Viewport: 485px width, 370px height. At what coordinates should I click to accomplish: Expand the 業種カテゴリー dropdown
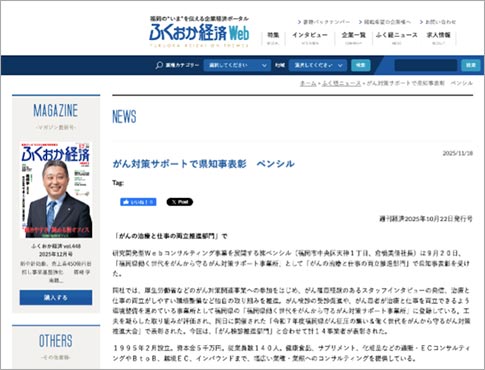237,65
